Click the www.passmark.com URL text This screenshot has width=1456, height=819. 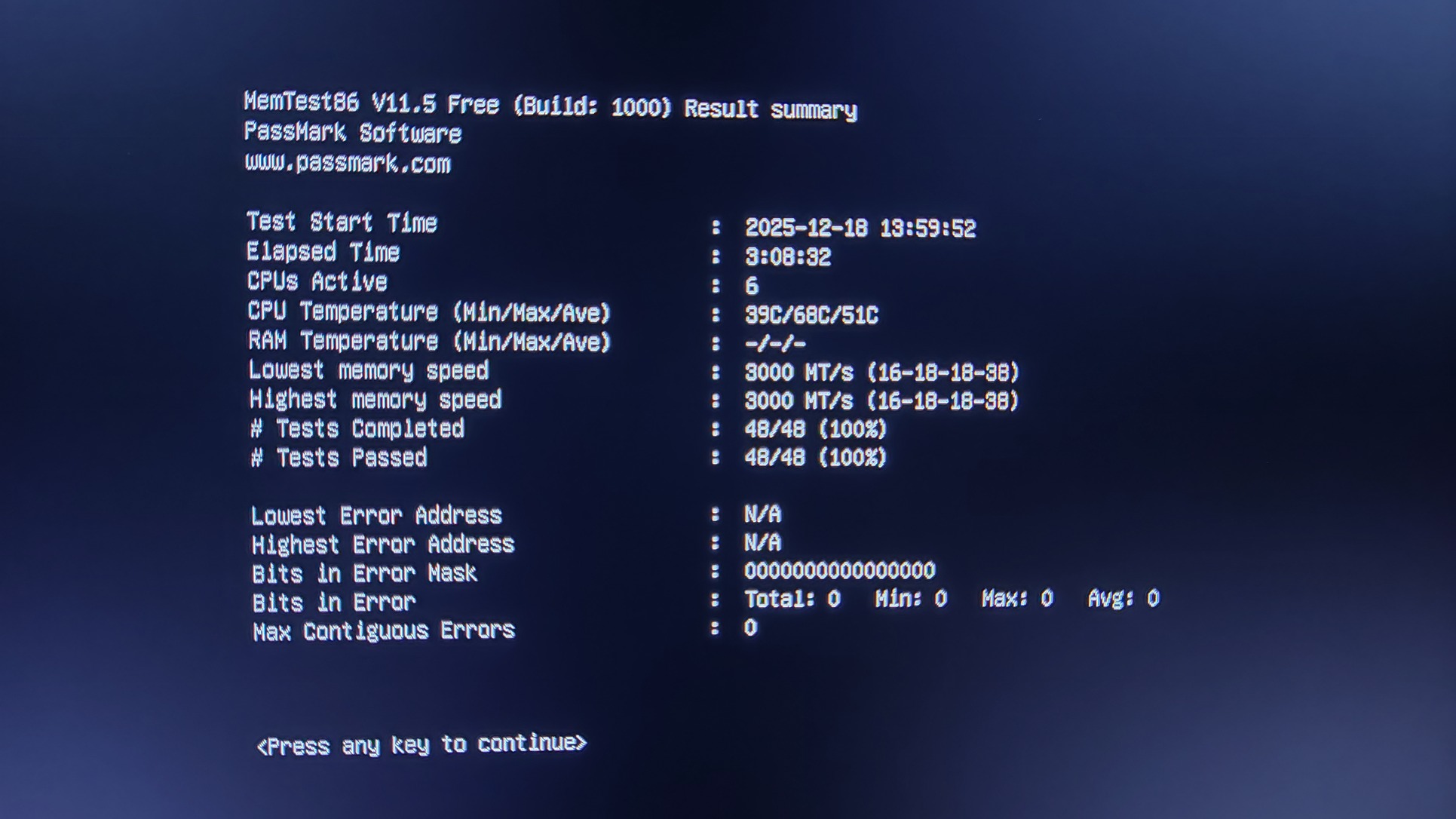click(348, 163)
